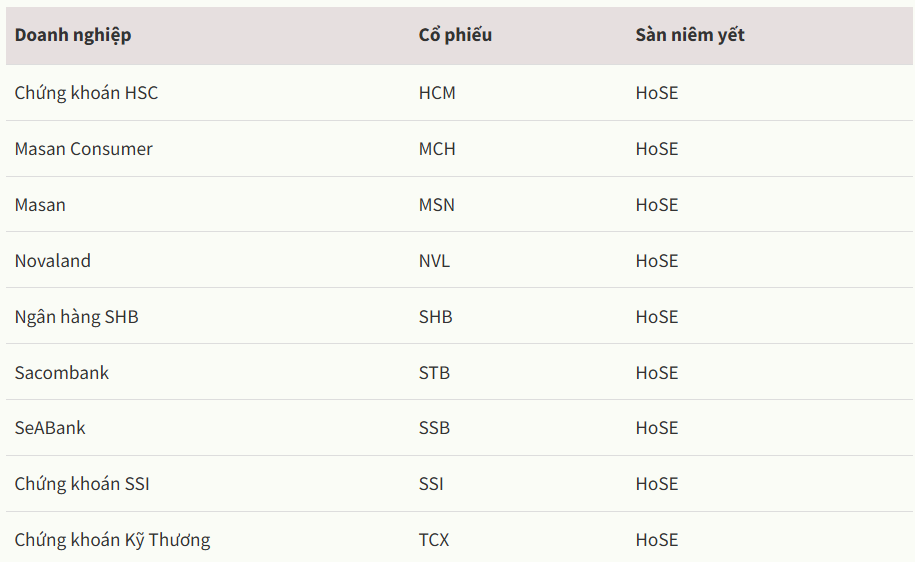Select the Chứng khoán HSC company cell
This screenshot has width=915, height=562.
click(86, 93)
